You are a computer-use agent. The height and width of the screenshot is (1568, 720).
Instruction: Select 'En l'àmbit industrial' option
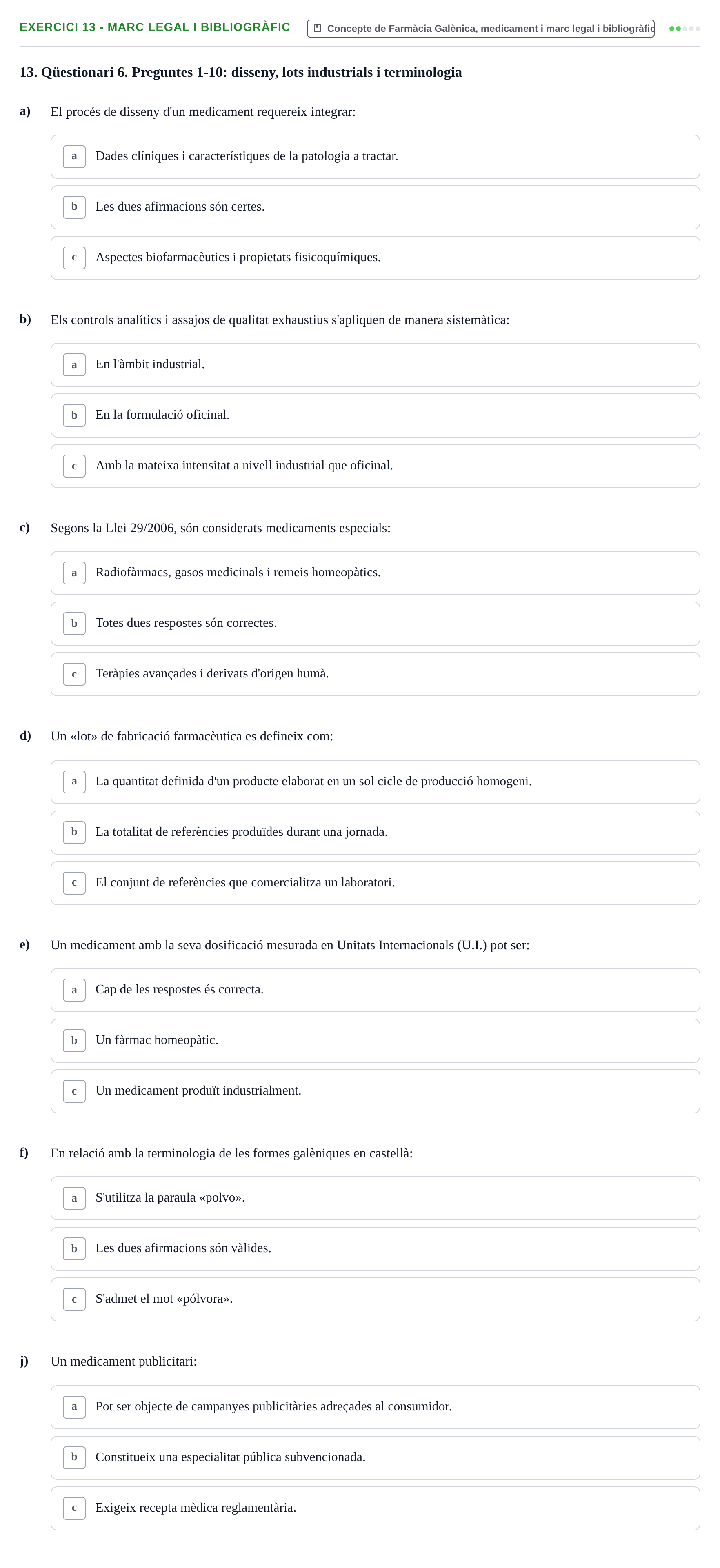(x=375, y=364)
